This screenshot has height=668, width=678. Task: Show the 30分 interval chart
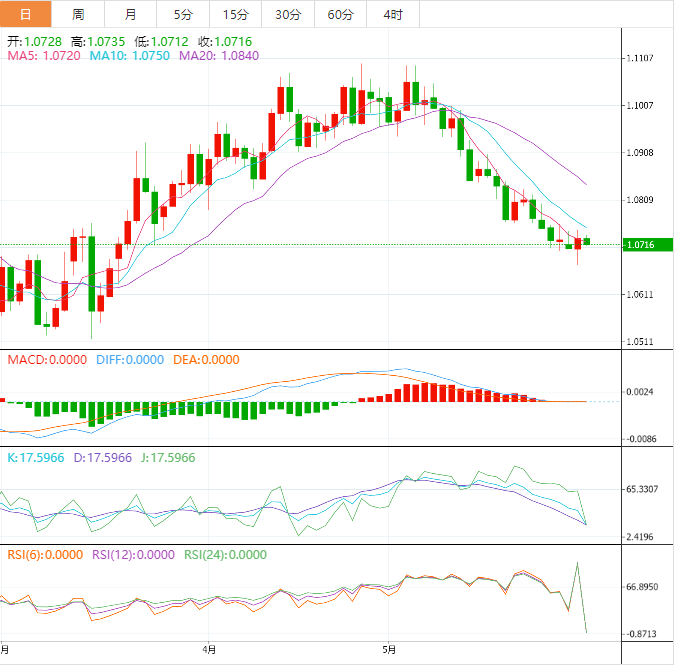(x=287, y=14)
